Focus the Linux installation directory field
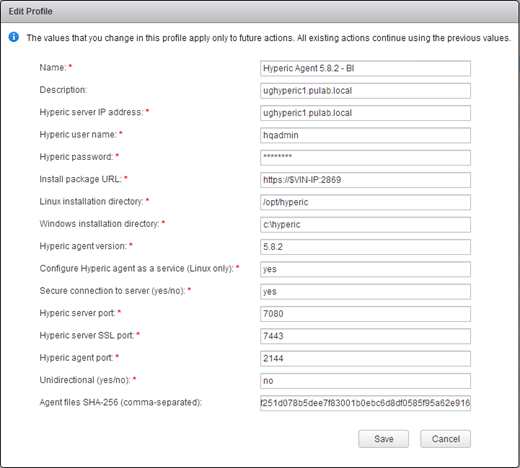 click(x=365, y=202)
